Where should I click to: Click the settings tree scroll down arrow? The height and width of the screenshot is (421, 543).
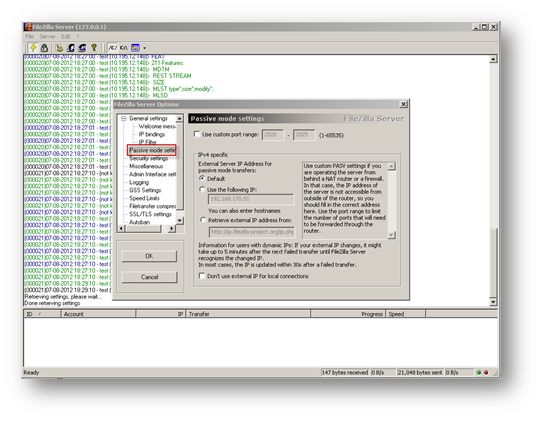tap(180, 220)
